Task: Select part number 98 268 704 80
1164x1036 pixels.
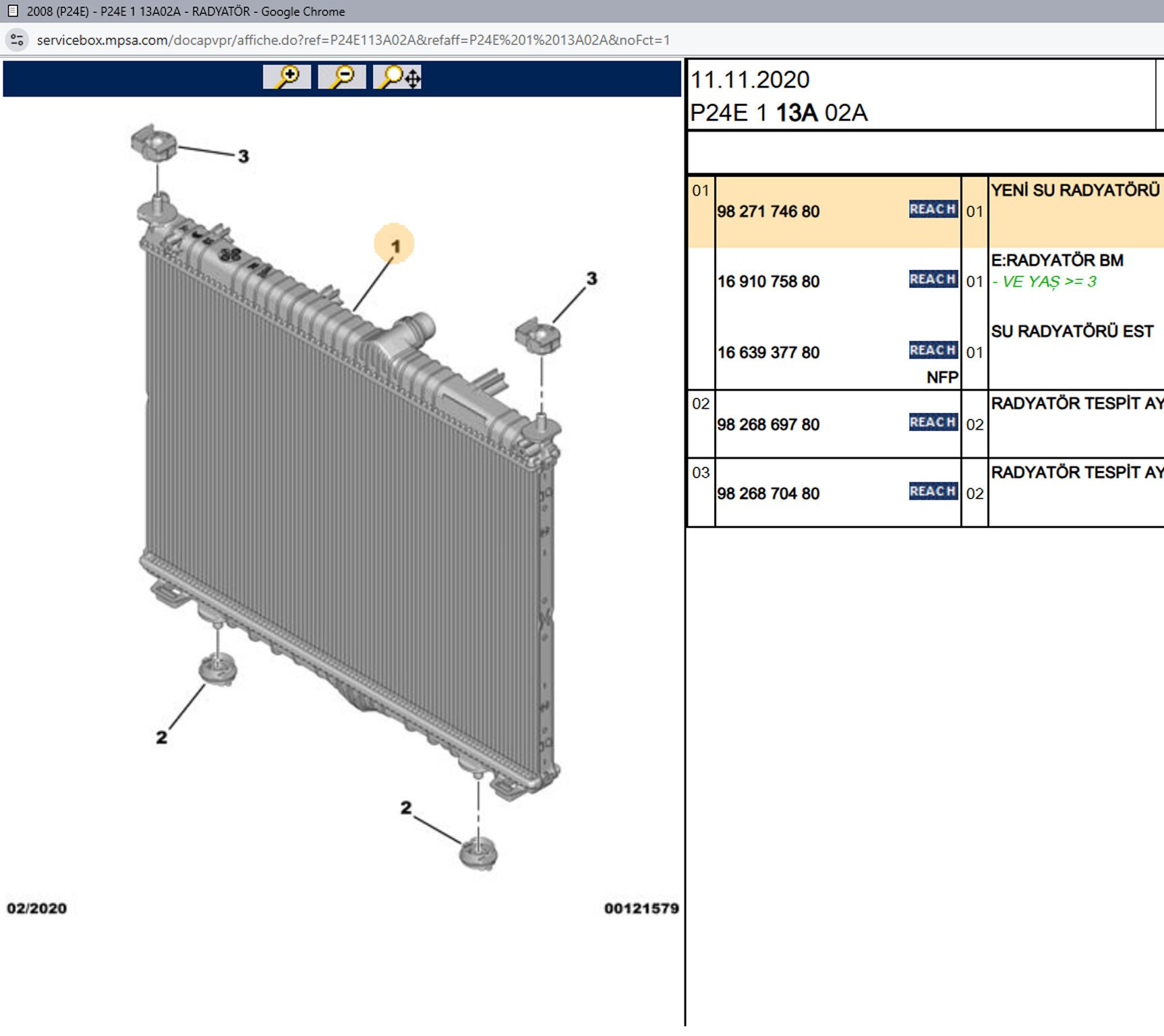Action: (x=768, y=494)
